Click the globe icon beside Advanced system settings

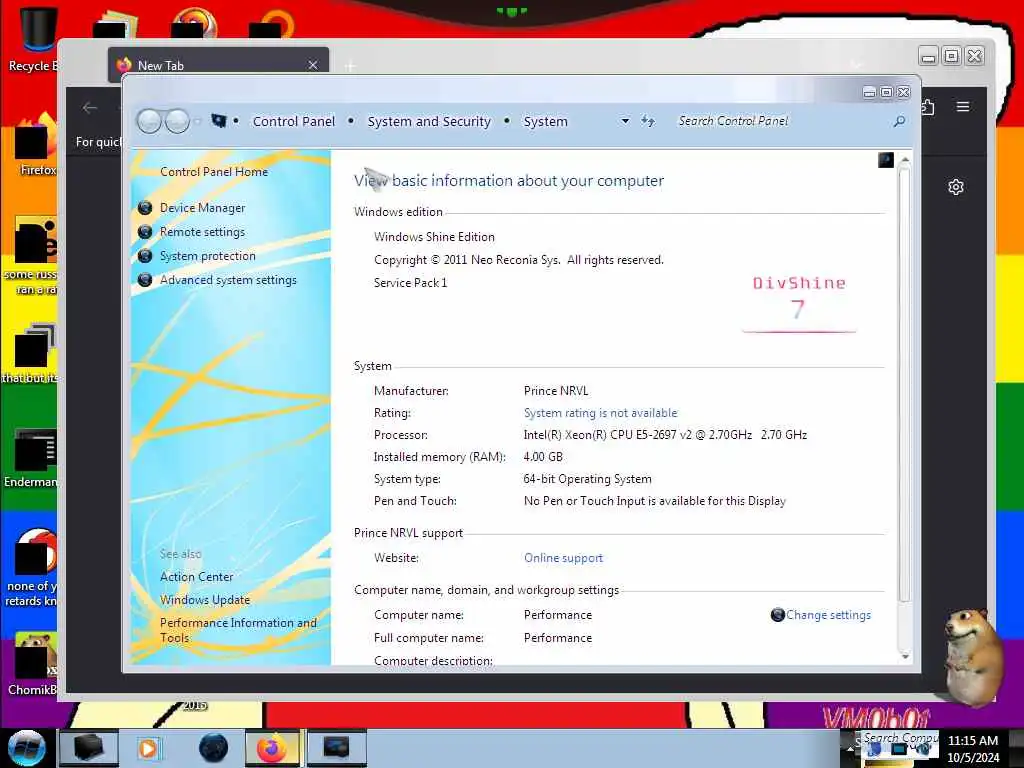pos(145,280)
